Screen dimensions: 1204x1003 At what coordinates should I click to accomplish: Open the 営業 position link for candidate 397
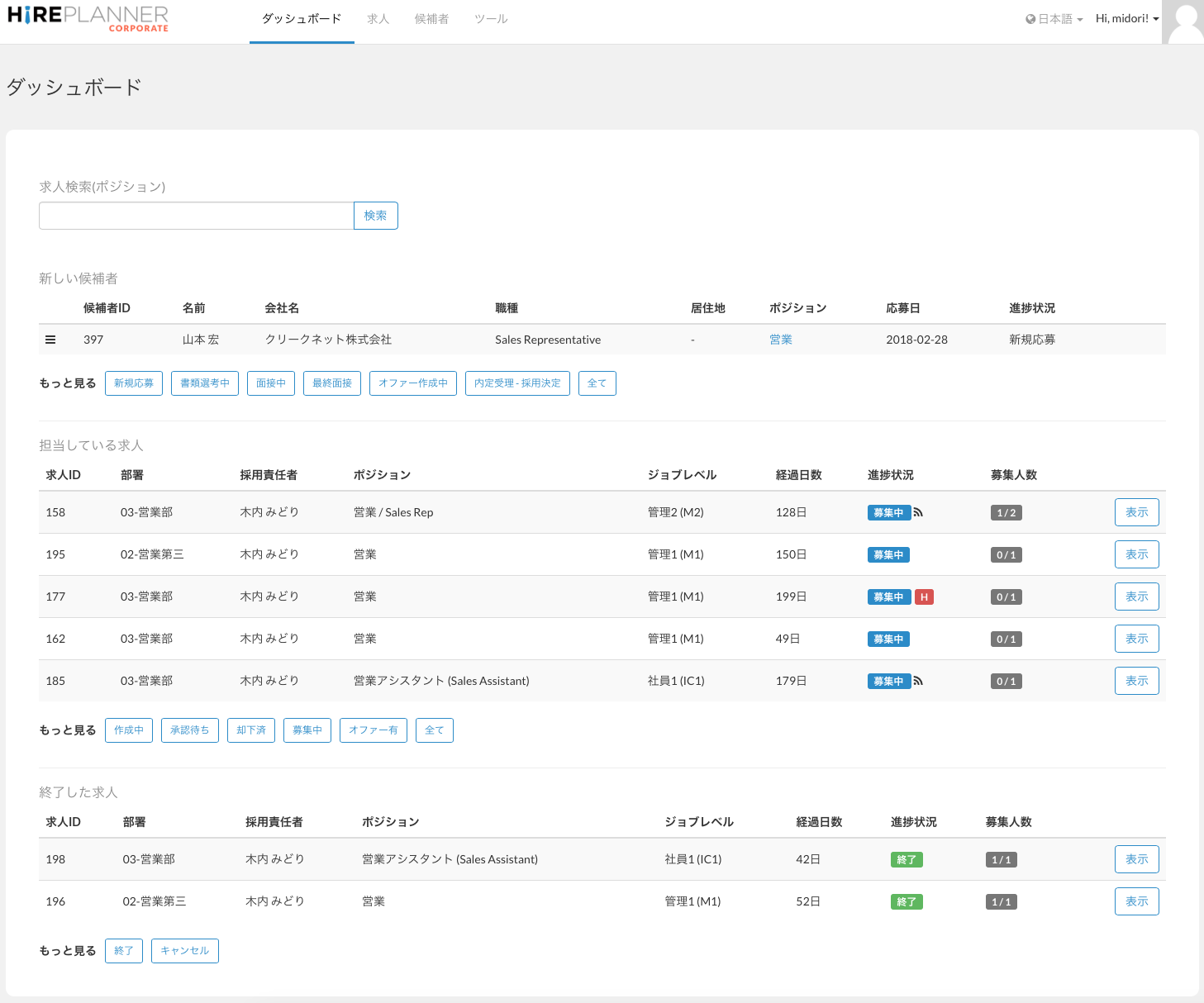pos(781,340)
